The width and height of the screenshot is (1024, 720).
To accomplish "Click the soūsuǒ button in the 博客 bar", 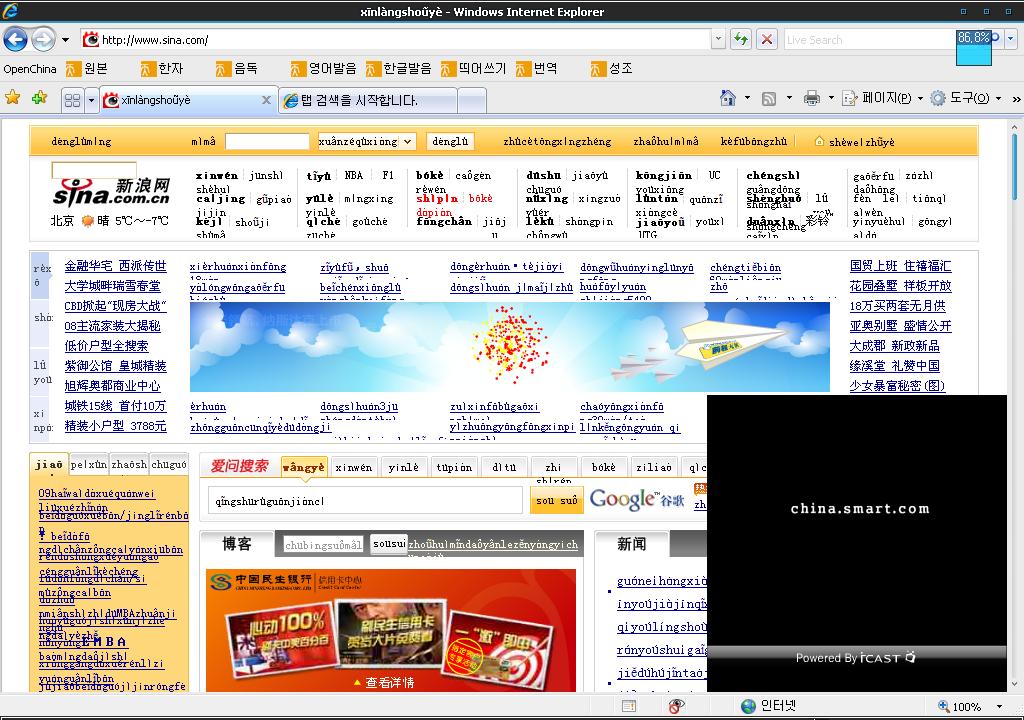I will click(389, 544).
